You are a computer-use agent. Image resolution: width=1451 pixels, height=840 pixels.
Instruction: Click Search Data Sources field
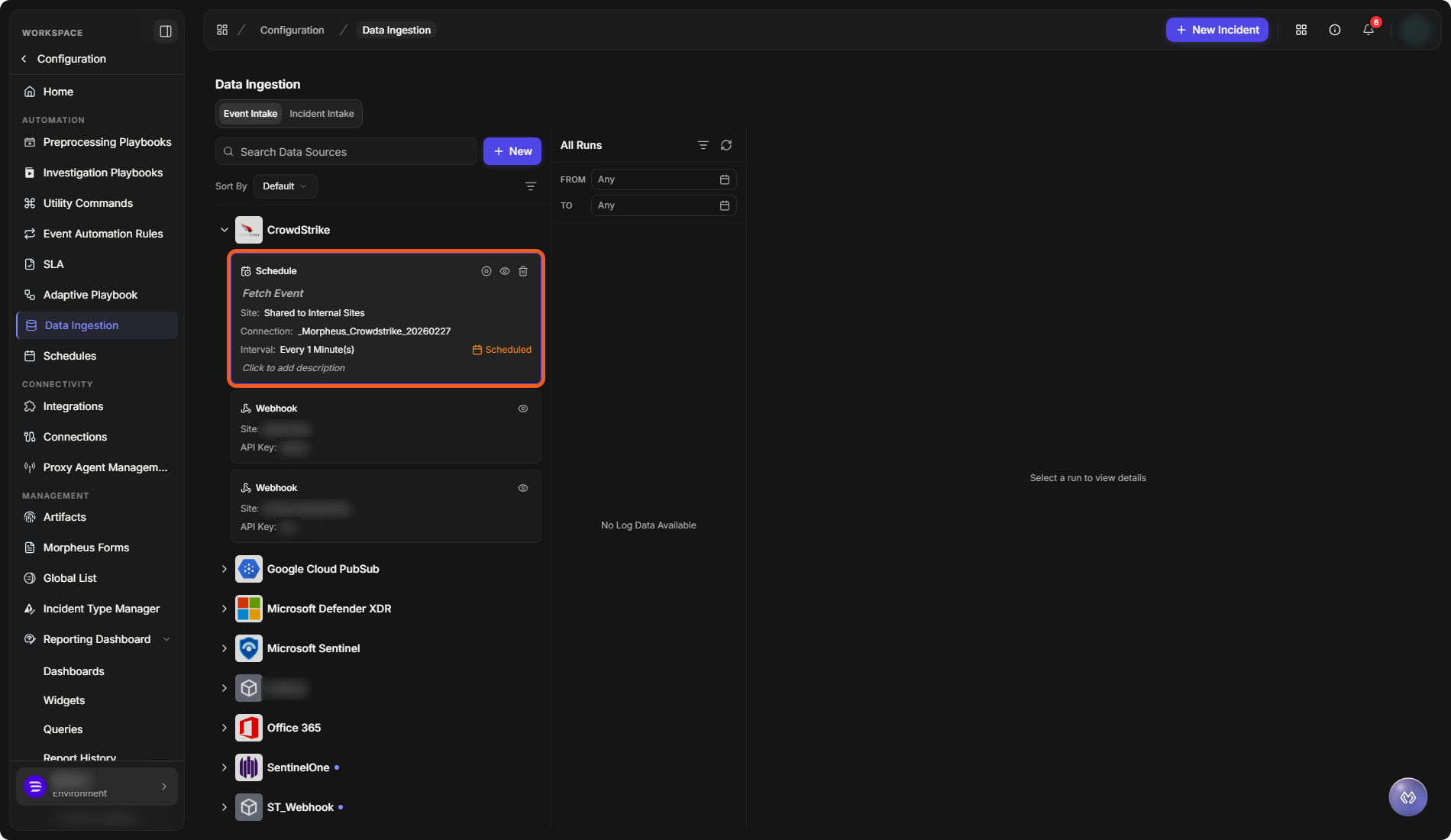pos(346,151)
